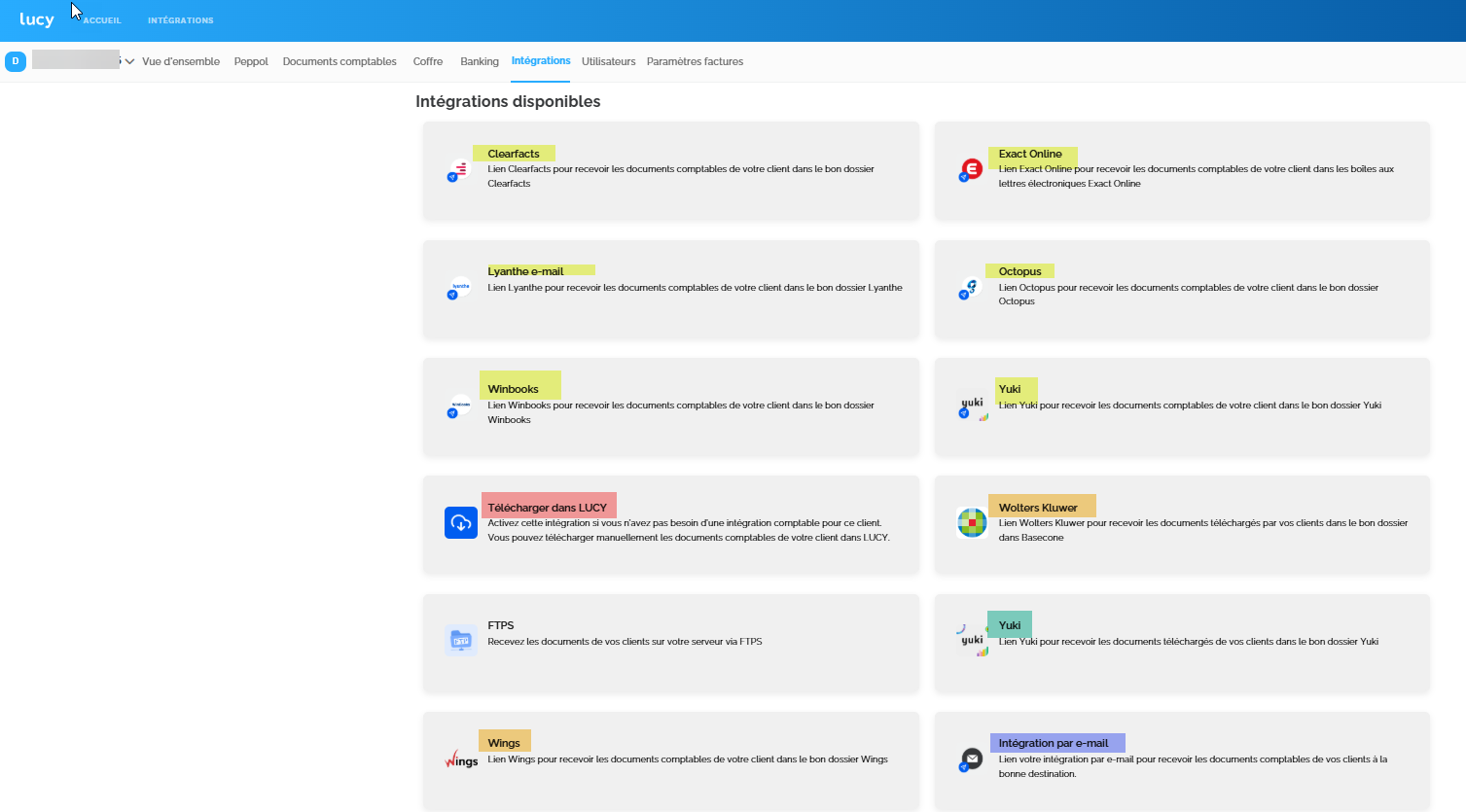Choose the FTPS integration title
This screenshot has width=1466, height=812.
coord(501,625)
